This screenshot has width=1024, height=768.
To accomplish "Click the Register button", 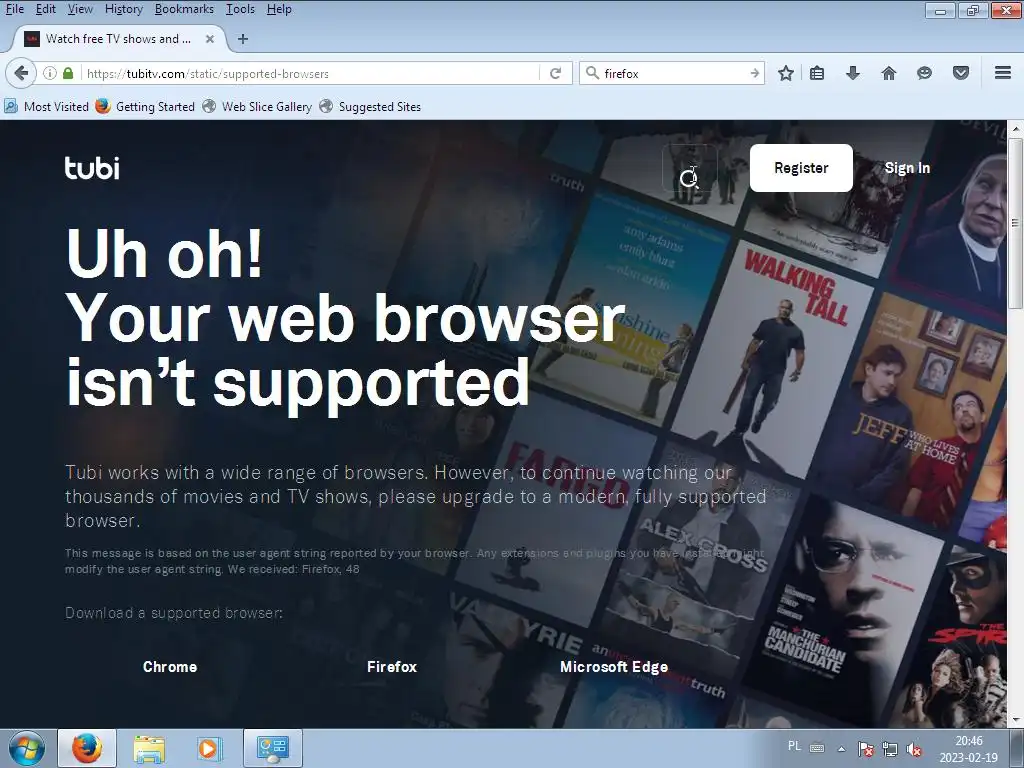I will click(801, 168).
